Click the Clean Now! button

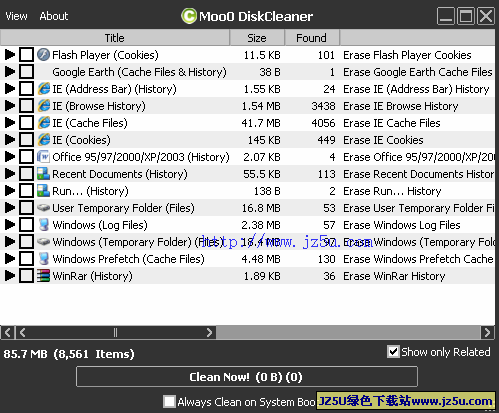pos(247,377)
